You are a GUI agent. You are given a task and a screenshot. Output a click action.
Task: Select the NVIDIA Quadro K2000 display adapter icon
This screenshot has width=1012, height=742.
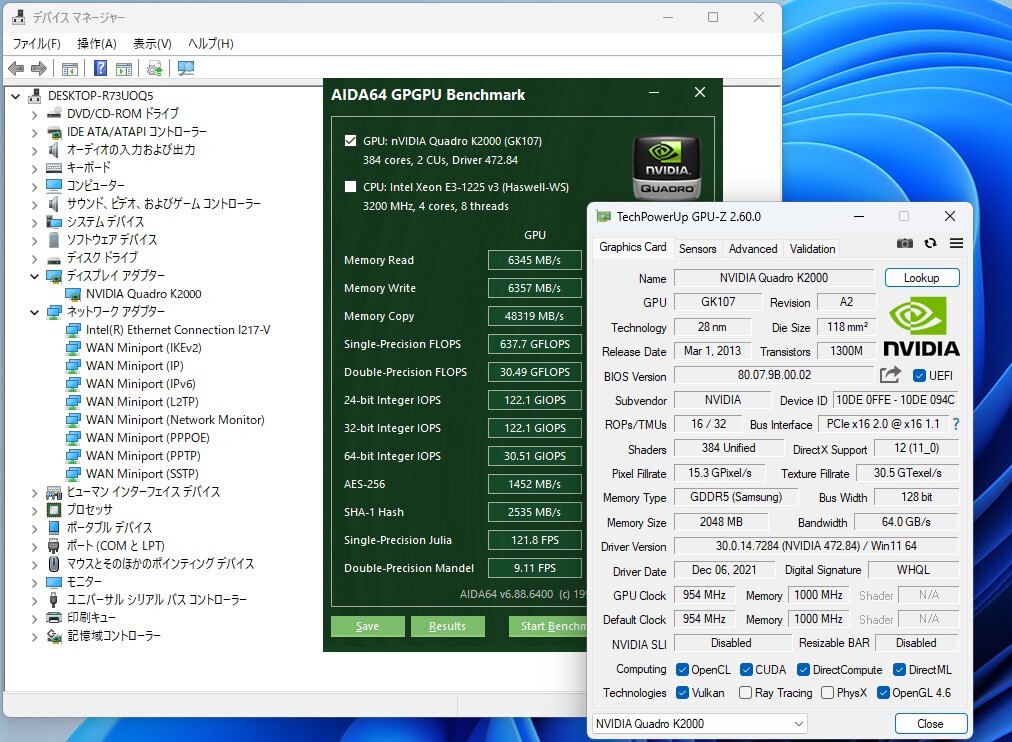(73, 294)
